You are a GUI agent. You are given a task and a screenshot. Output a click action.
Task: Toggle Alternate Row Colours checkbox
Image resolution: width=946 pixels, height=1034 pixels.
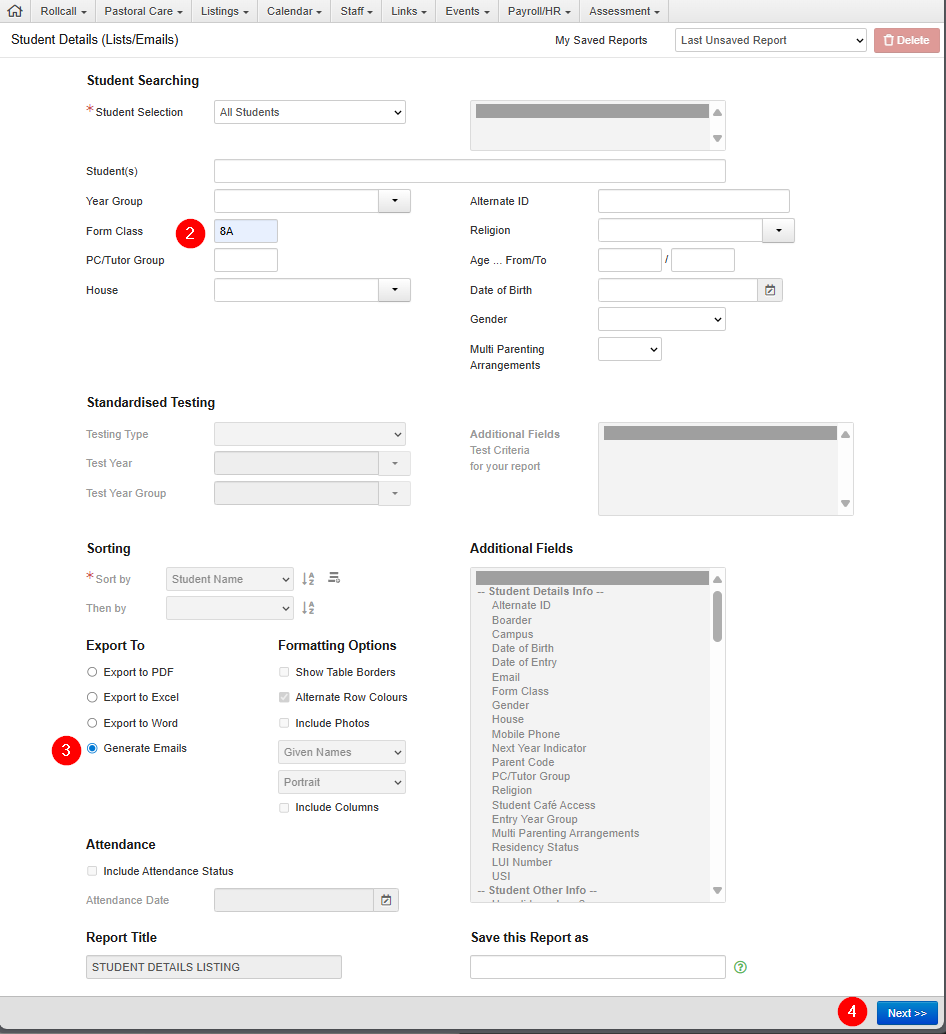[x=284, y=697]
